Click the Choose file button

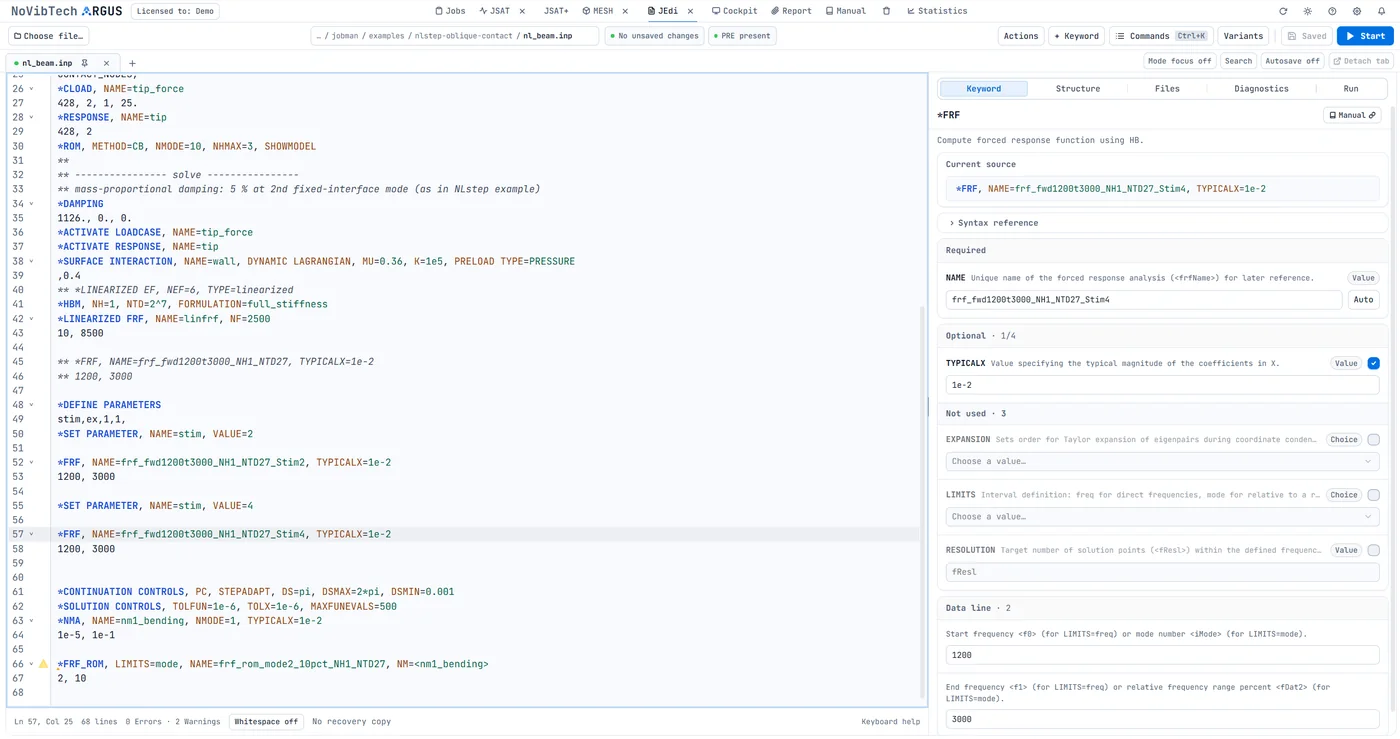point(48,36)
